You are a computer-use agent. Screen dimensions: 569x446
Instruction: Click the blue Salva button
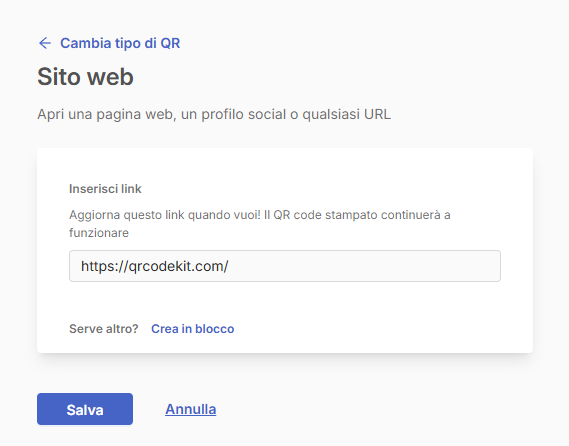(85, 409)
